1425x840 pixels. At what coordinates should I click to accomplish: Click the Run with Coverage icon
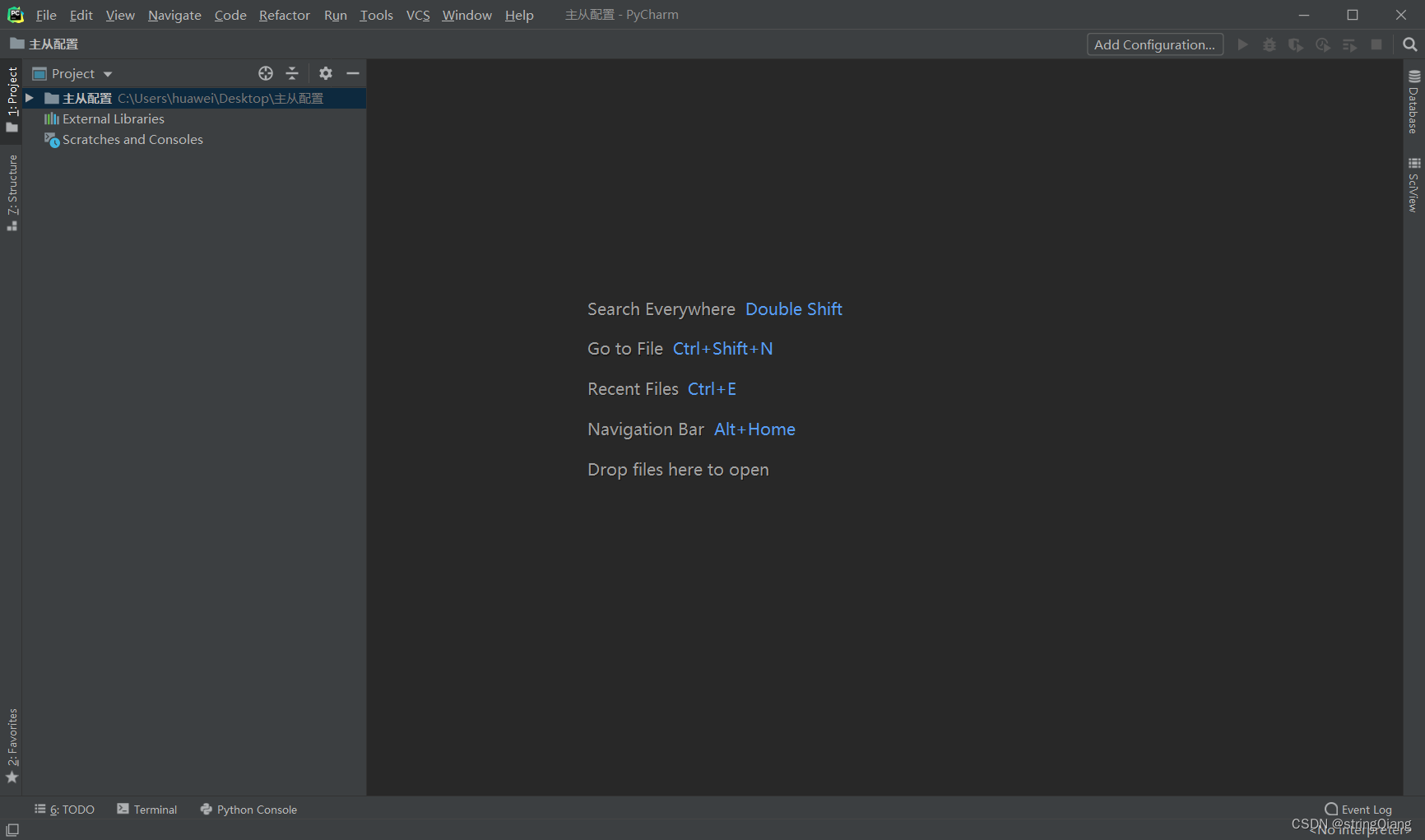[1296, 44]
